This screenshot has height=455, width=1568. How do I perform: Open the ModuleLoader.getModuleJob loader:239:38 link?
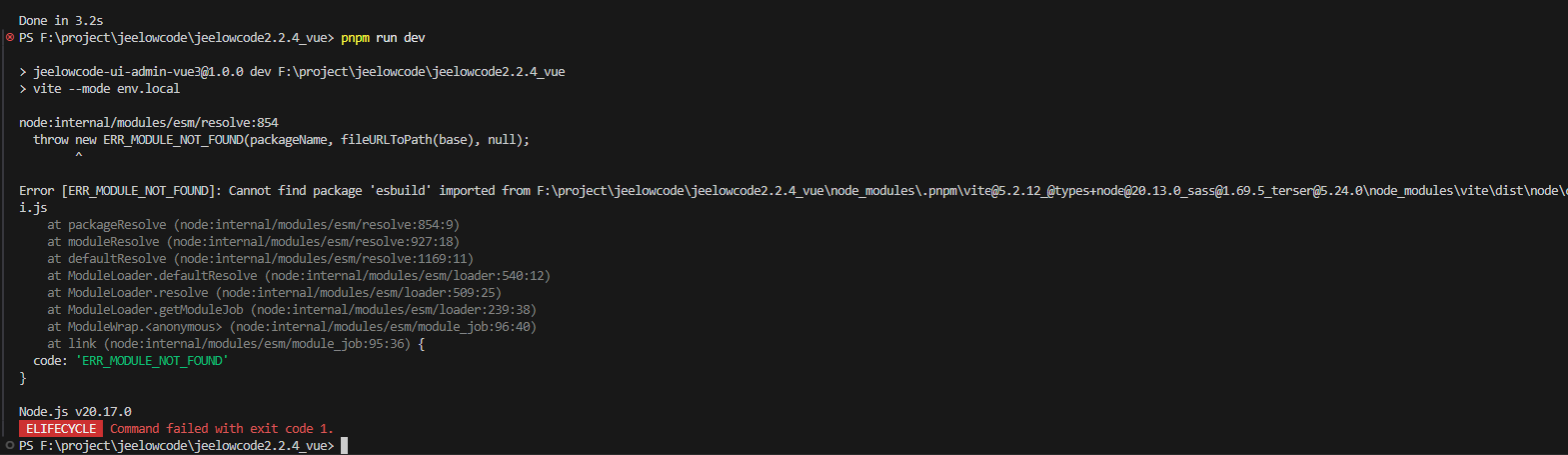(394, 310)
